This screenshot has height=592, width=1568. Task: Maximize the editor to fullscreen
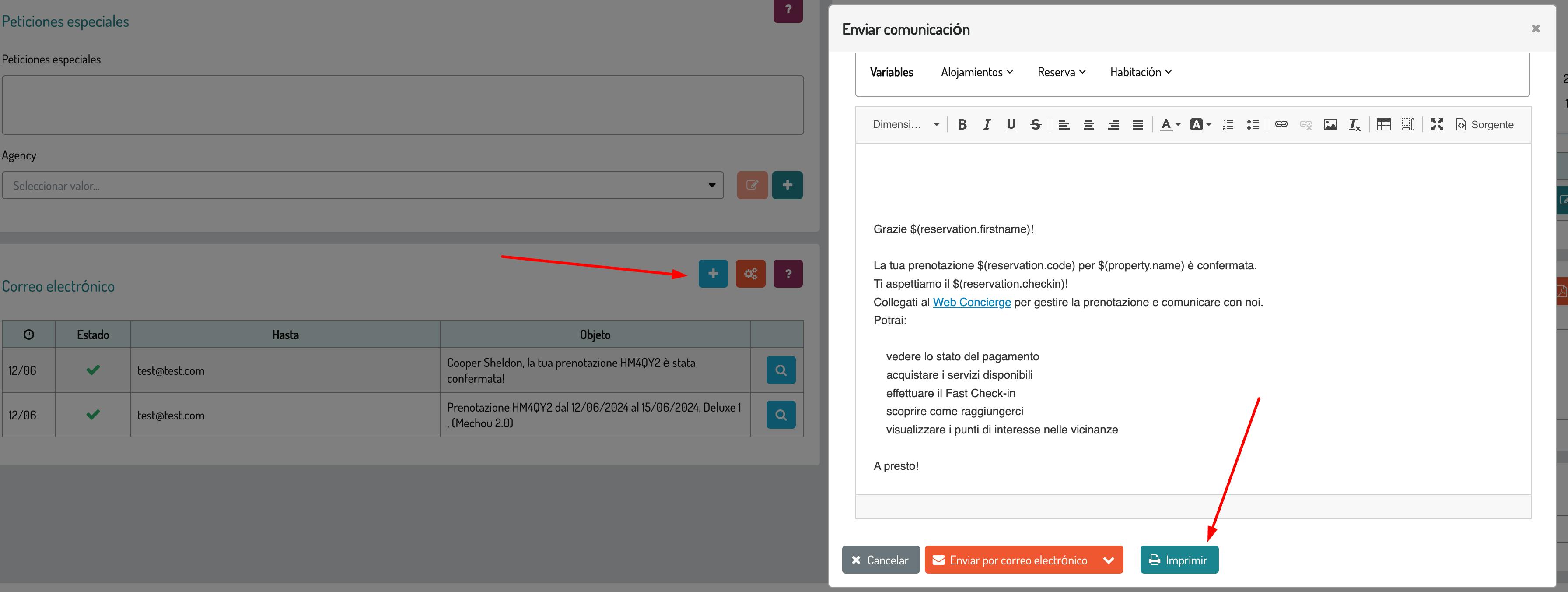tap(1436, 125)
